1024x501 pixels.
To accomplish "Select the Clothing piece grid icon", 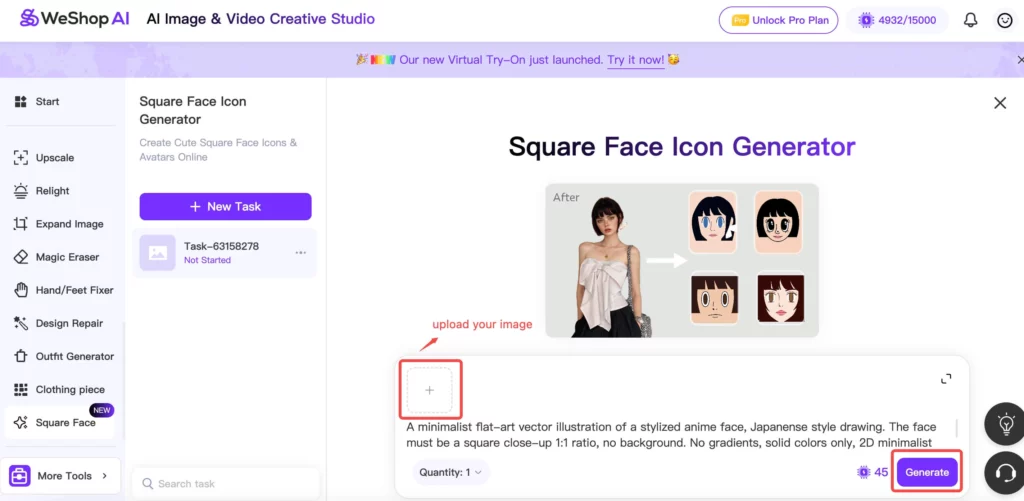I will pos(21,389).
